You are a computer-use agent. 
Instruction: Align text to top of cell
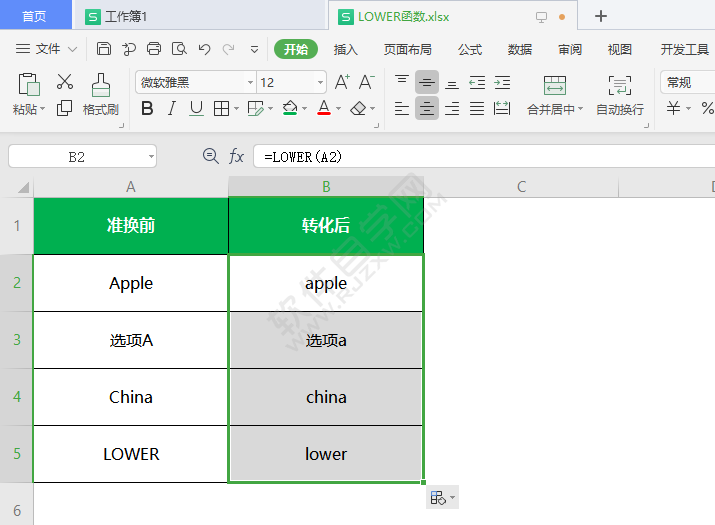click(x=402, y=82)
